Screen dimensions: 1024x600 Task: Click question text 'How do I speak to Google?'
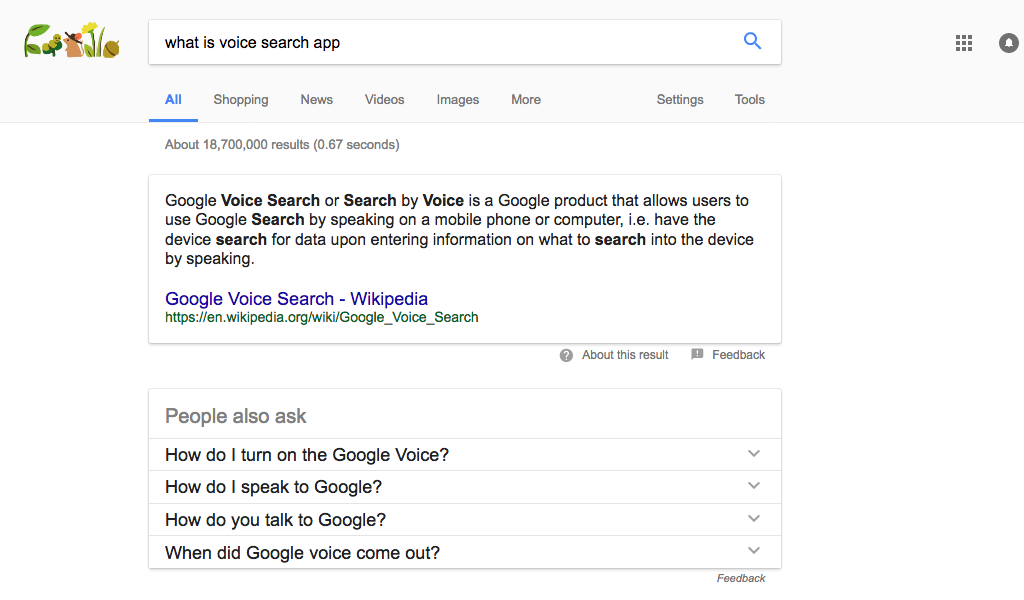(x=274, y=488)
